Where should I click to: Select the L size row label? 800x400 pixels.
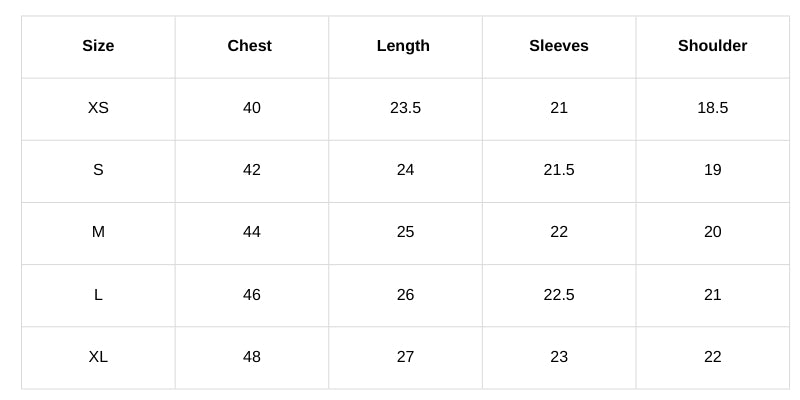tap(98, 295)
